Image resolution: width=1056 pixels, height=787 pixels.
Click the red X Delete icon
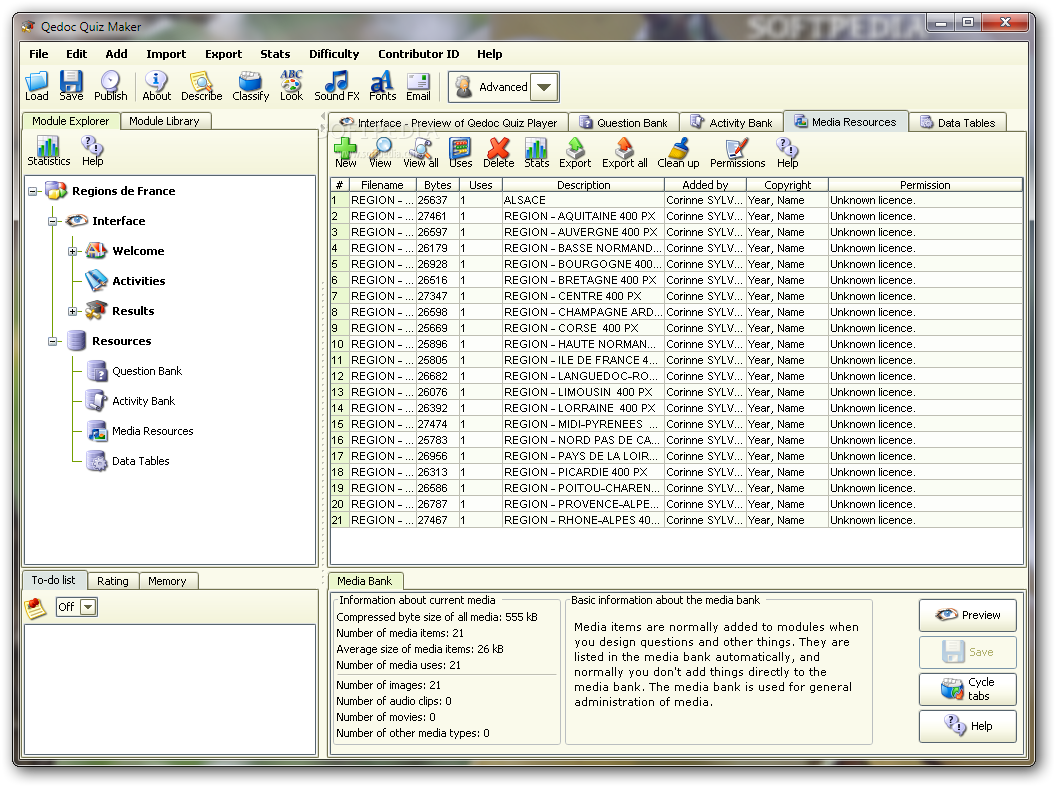498,153
